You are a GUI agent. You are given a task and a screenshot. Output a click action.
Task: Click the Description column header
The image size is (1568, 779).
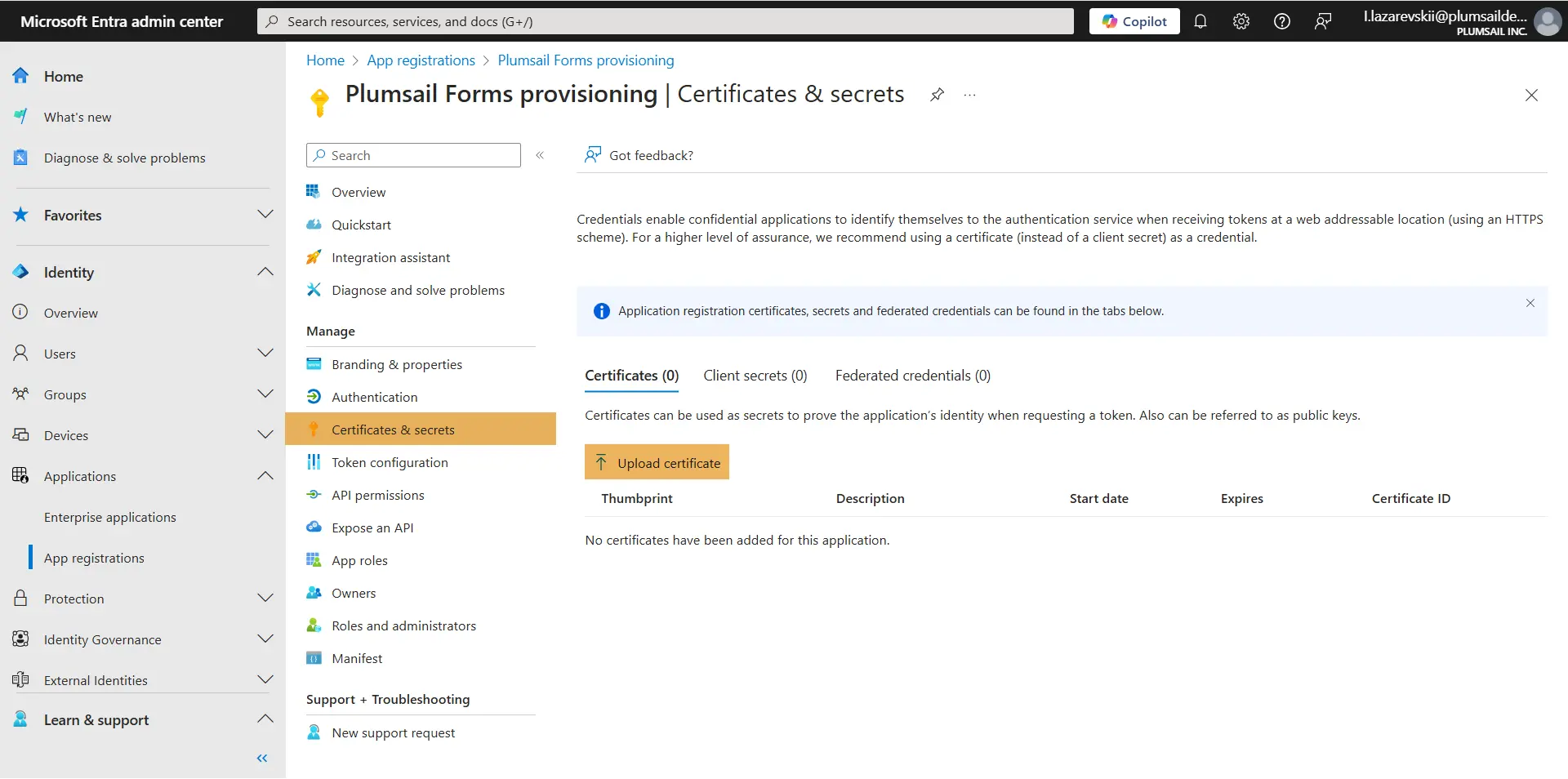[870, 499]
